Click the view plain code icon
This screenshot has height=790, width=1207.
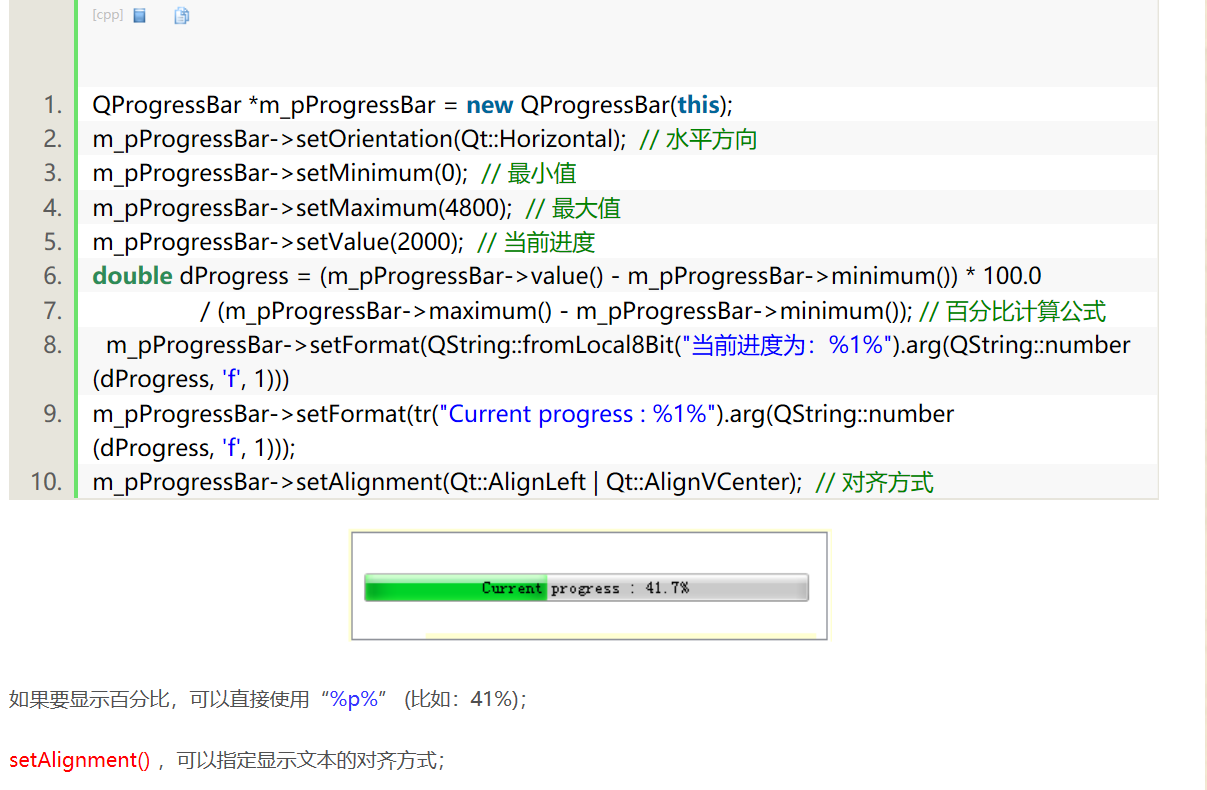click(x=140, y=15)
